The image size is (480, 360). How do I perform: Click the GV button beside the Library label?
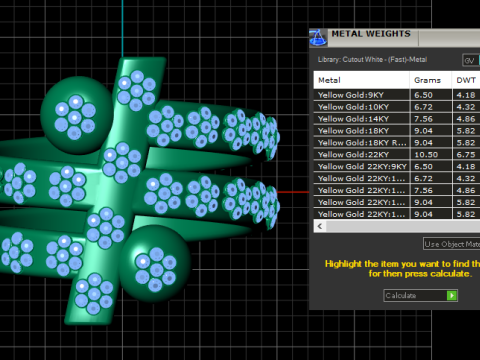pos(470,60)
